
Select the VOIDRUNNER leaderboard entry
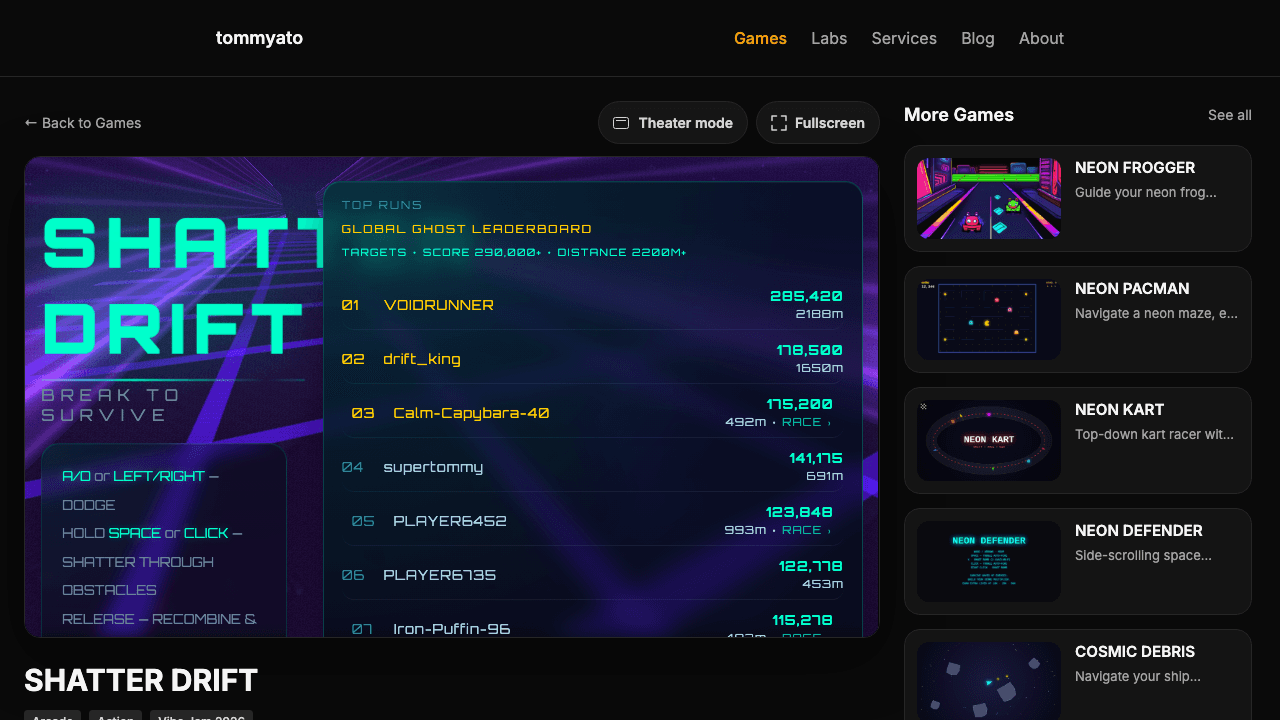592,305
